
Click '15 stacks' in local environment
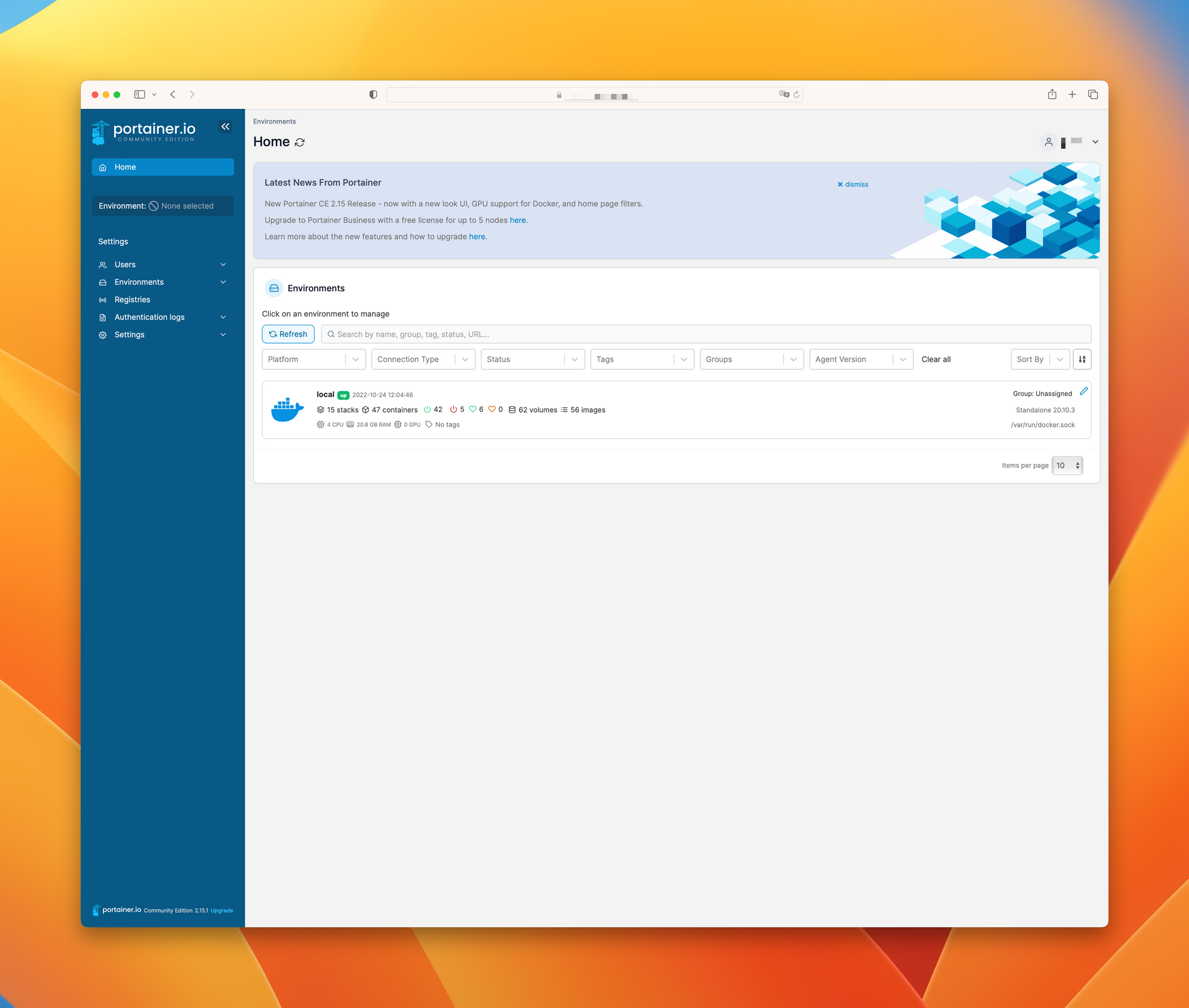[338, 410]
